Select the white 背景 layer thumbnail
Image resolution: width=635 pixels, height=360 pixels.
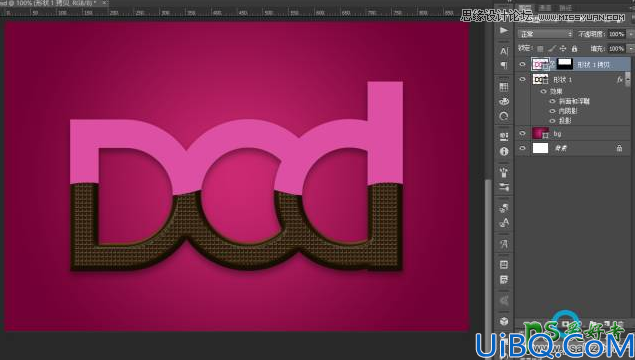(x=540, y=148)
